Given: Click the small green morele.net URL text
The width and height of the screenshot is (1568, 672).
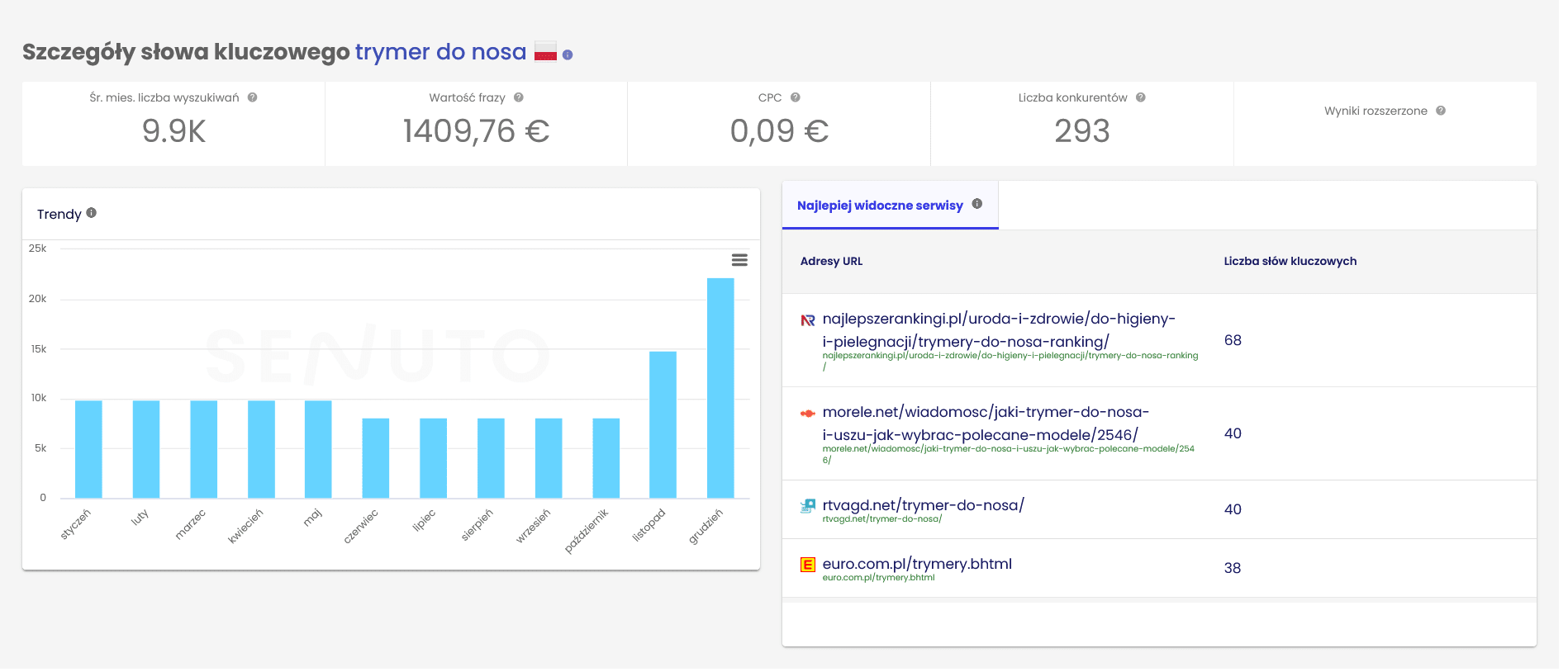Looking at the screenshot, I should 1009,454.
